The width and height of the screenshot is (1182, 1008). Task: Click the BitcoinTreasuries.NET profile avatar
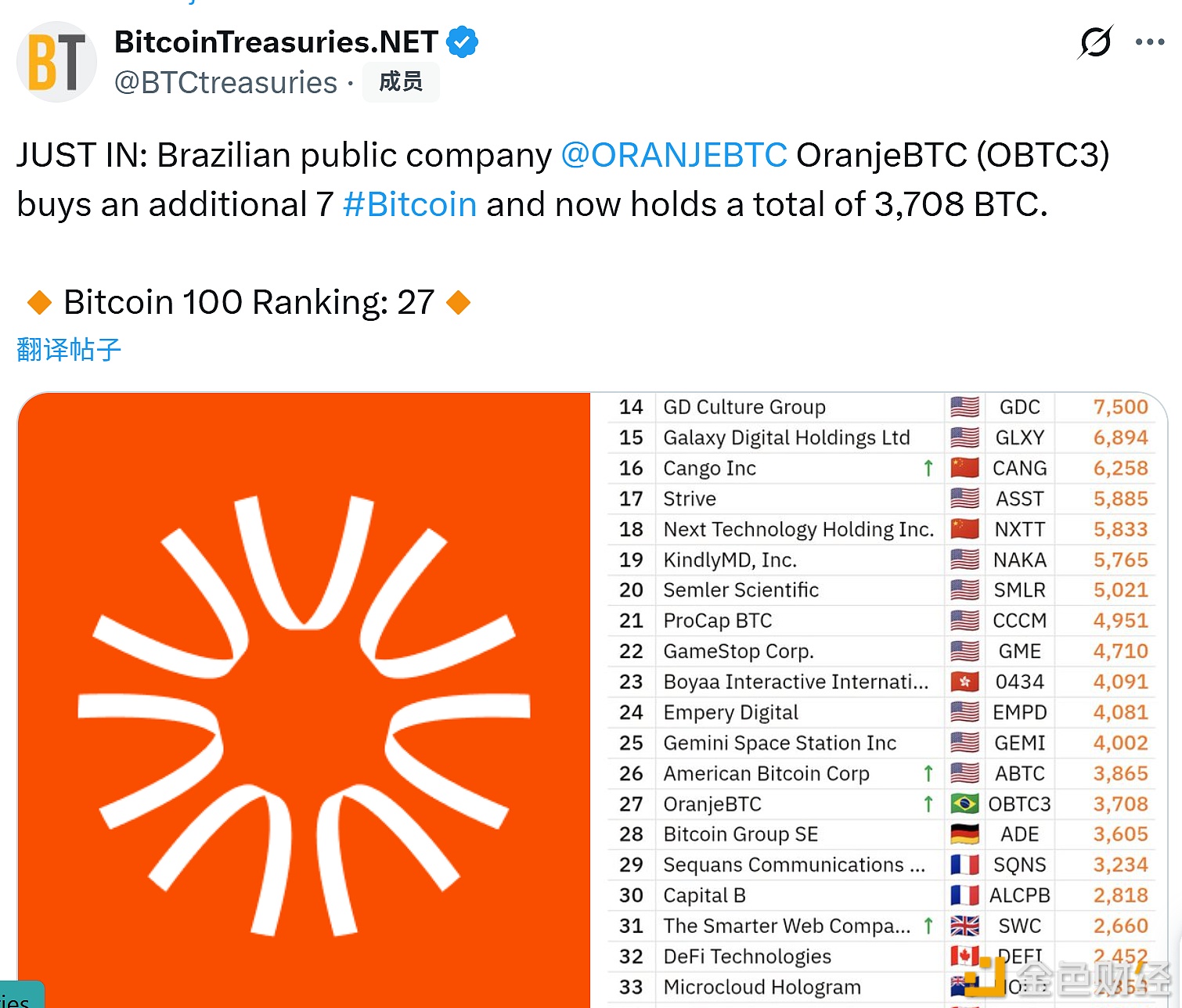click(x=56, y=62)
